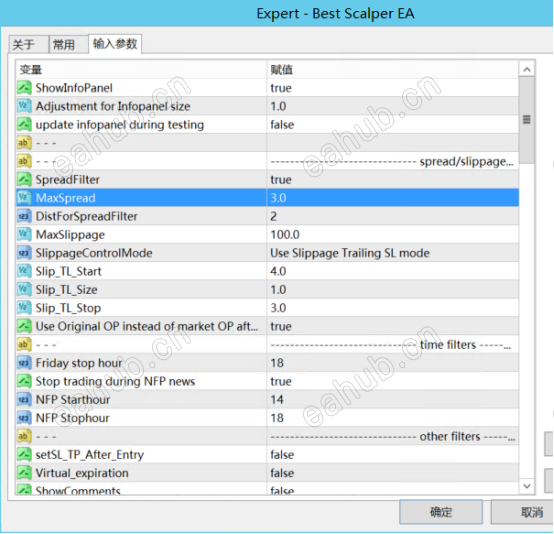Click the DistForSpreadFilter integer type icon
The width and height of the screenshot is (554, 534).
tap(24, 216)
